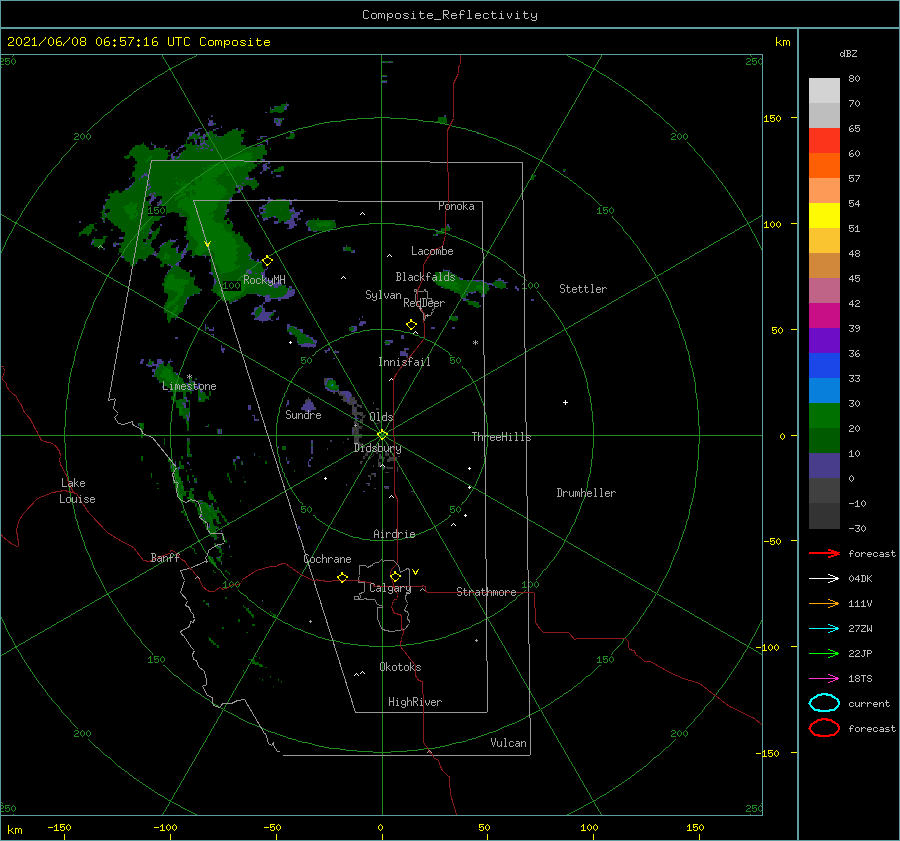
Task: Click the asterisk marker east of Innisfail
Action: pyautogui.click(x=475, y=343)
